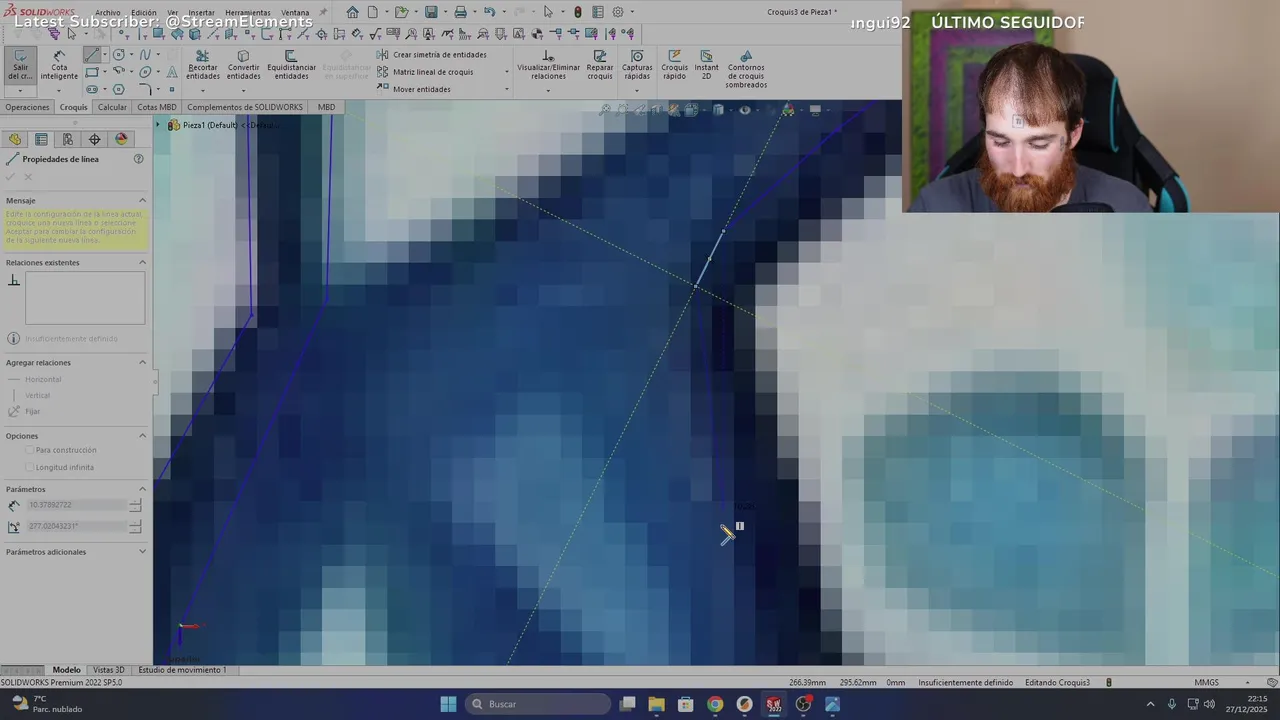
Task: Click Reparar croquis tool
Action: point(600,65)
